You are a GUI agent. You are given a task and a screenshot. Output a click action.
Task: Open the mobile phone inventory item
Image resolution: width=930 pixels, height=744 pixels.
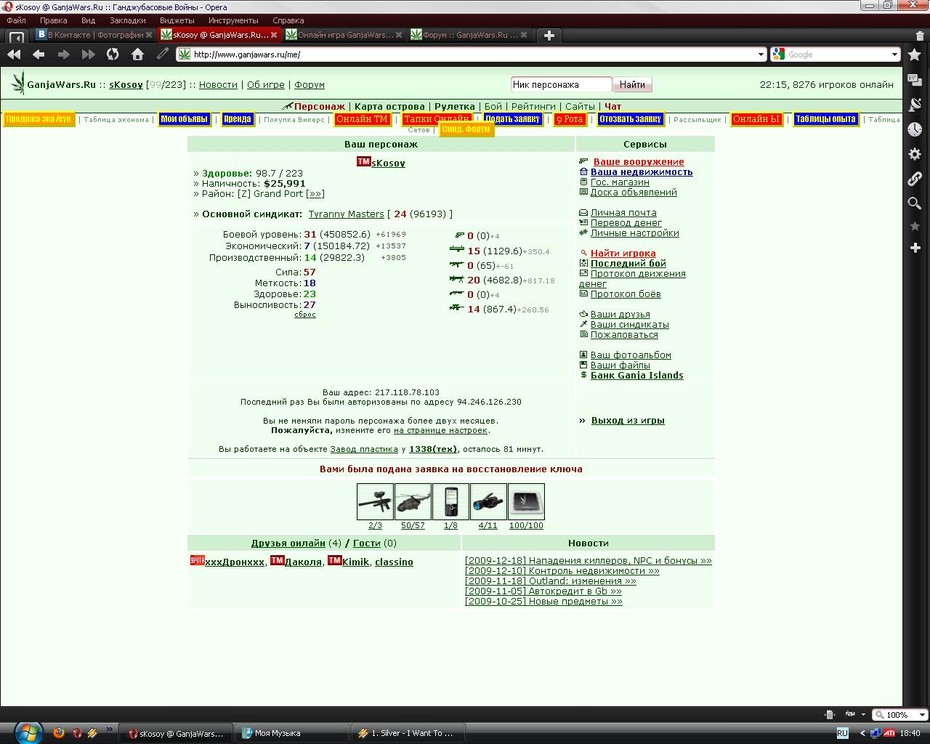tap(451, 502)
